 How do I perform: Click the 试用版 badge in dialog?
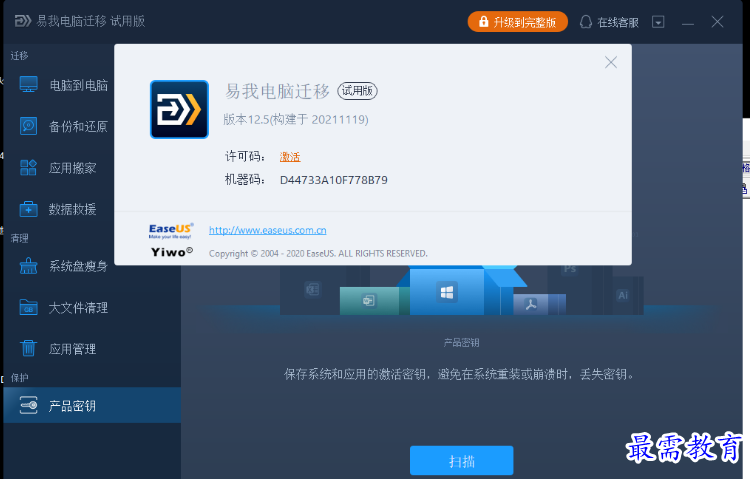click(x=357, y=90)
